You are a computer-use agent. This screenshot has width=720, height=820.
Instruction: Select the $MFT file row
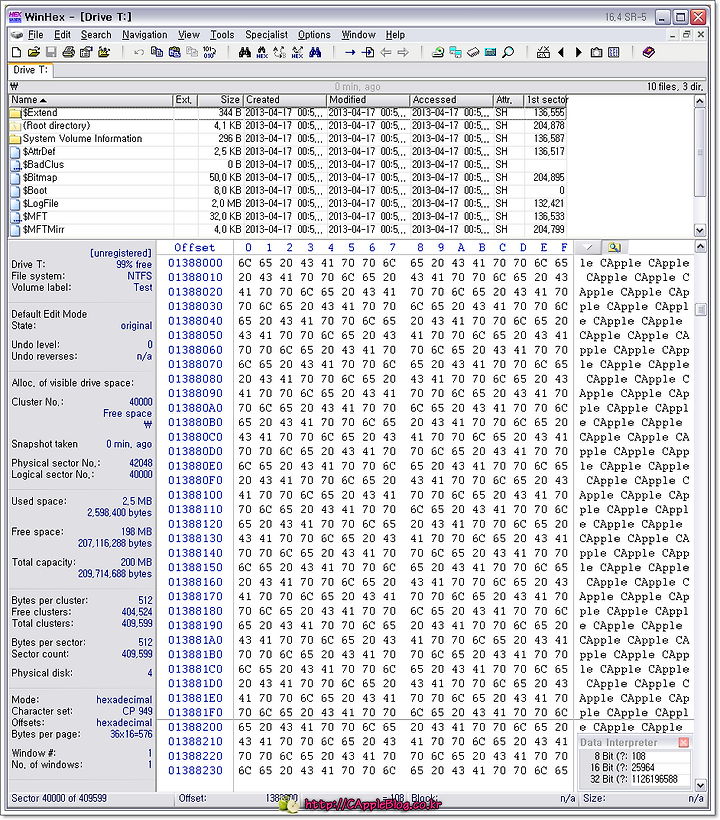(x=288, y=217)
